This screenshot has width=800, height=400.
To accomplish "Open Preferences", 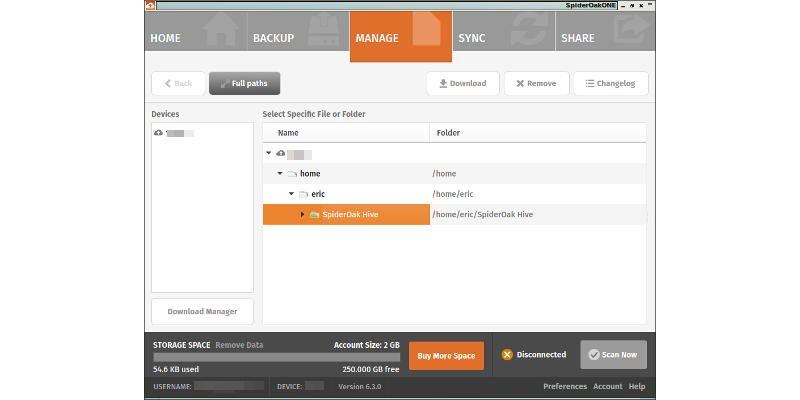I will (x=565, y=387).
